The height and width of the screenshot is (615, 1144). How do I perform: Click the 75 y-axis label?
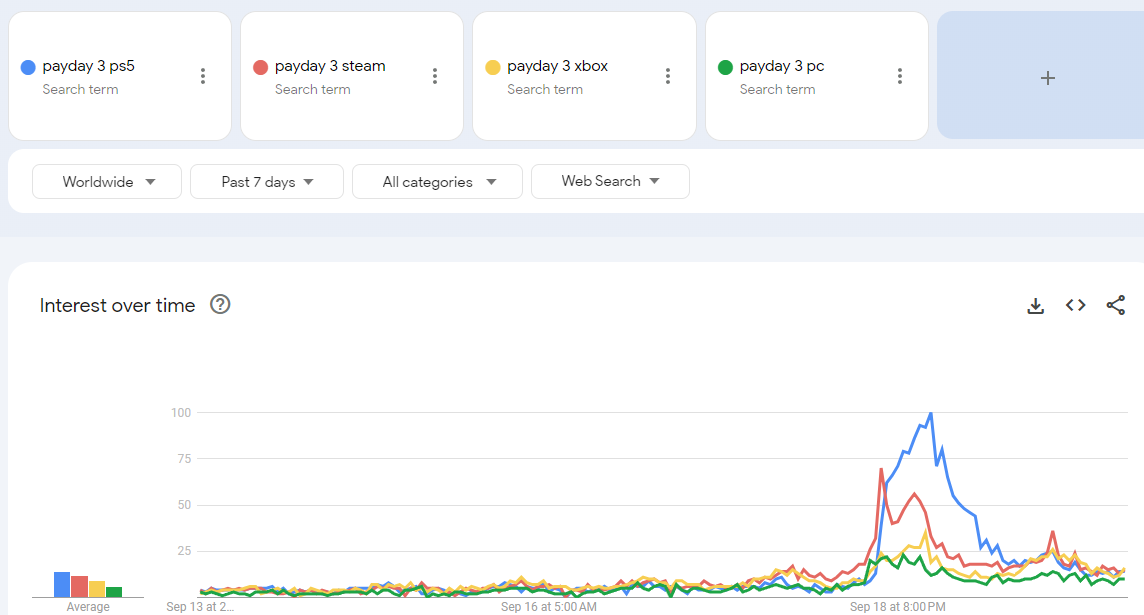184,459
